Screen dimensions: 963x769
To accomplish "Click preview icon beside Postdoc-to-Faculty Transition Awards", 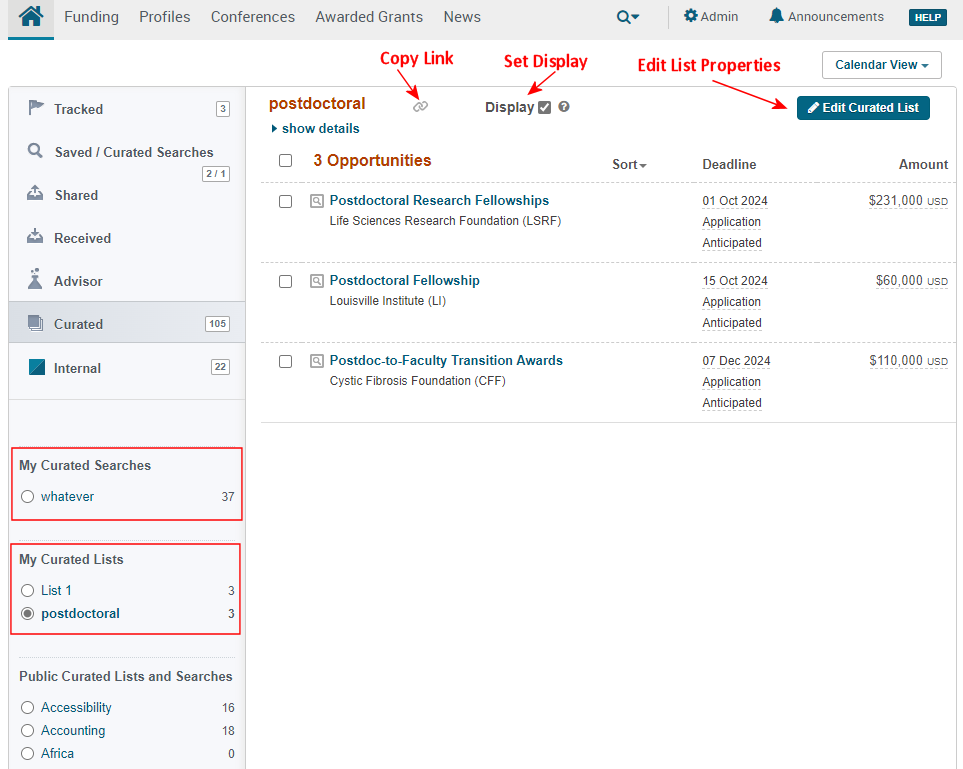I will pyautogui.click(x=317, y=361).
